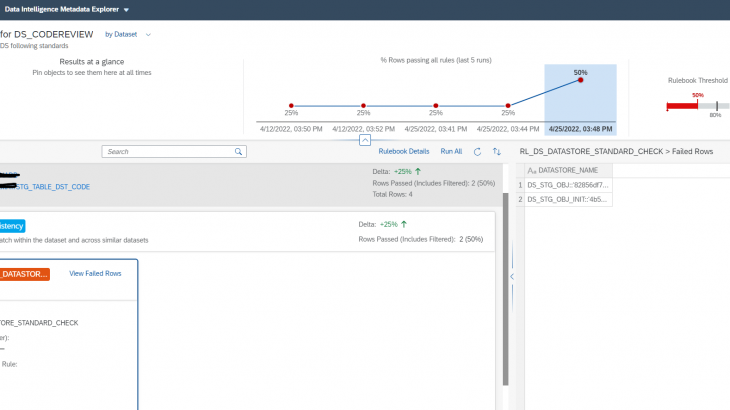The image size is (730, 410).
Task: Click row number 1 in Failed Rows table
Action: click(x=520, y=185)
